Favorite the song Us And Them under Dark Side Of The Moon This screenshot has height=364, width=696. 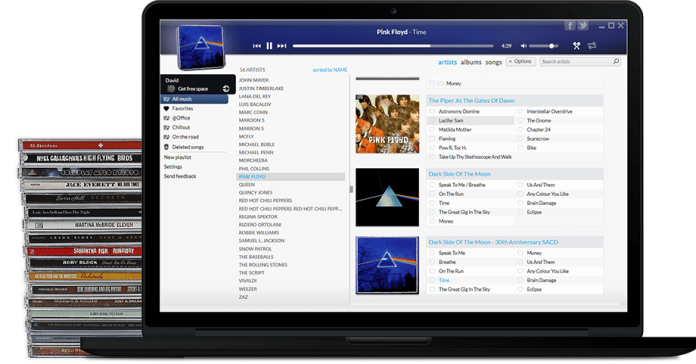coord(520,185)
